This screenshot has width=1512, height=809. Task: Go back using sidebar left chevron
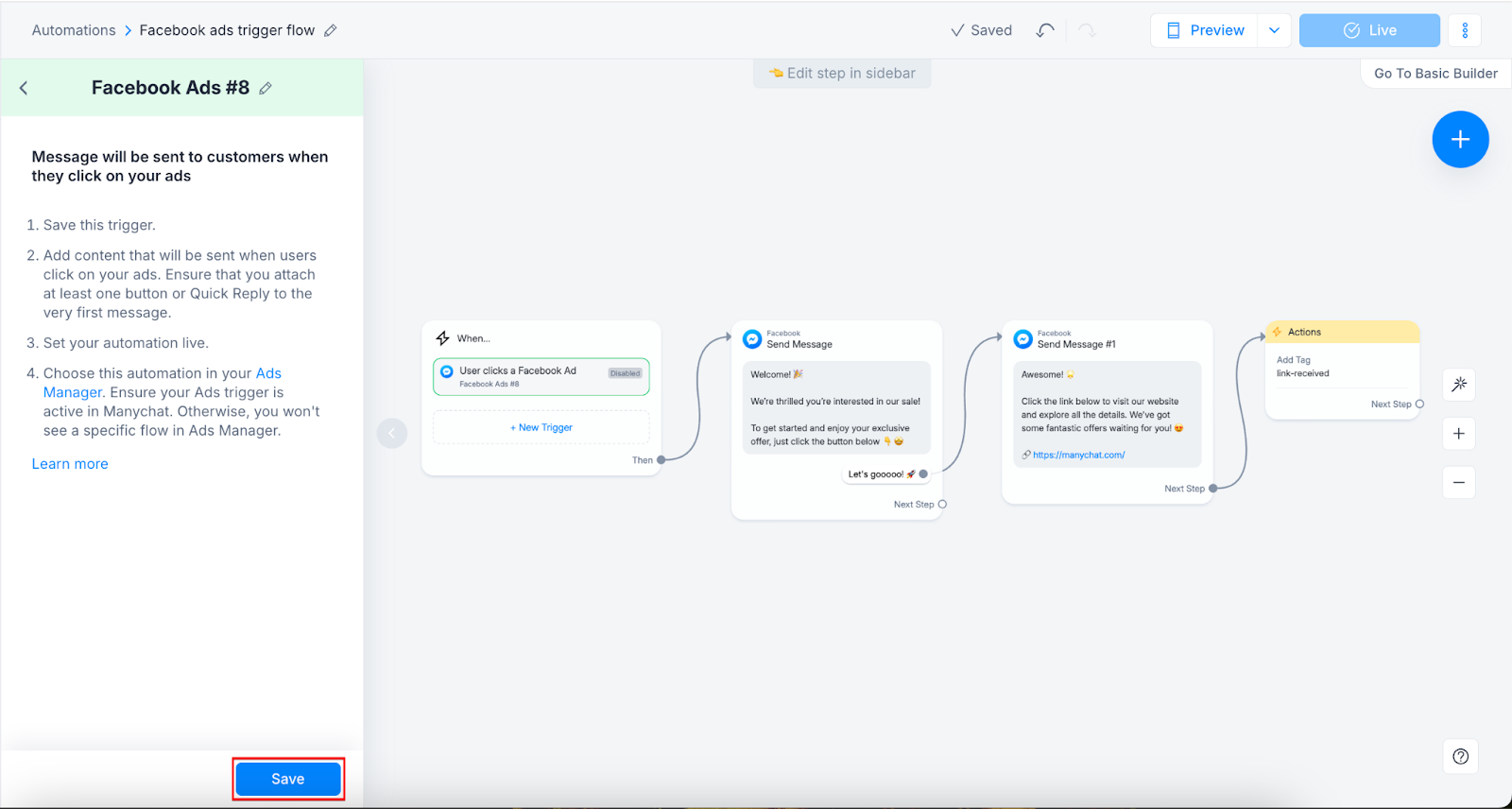click(24, 88)
